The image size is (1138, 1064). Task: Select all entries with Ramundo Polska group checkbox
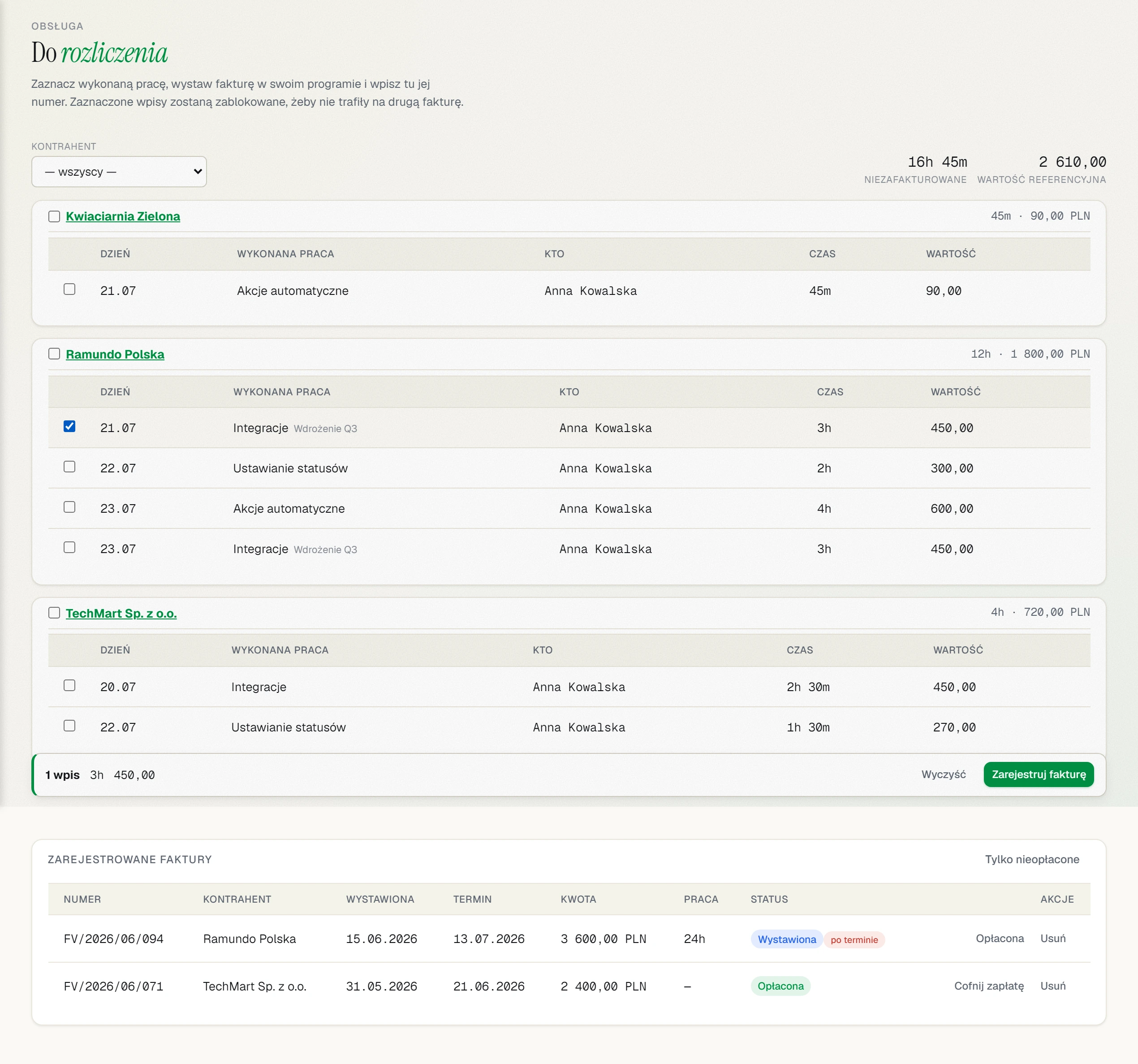[x=54, y=354]
